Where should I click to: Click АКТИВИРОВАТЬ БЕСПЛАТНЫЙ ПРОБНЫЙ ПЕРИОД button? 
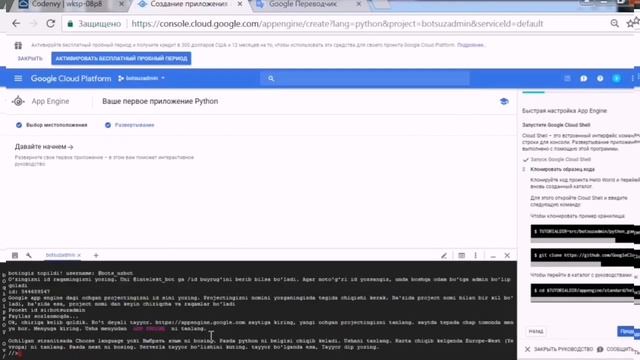[121, 58]
